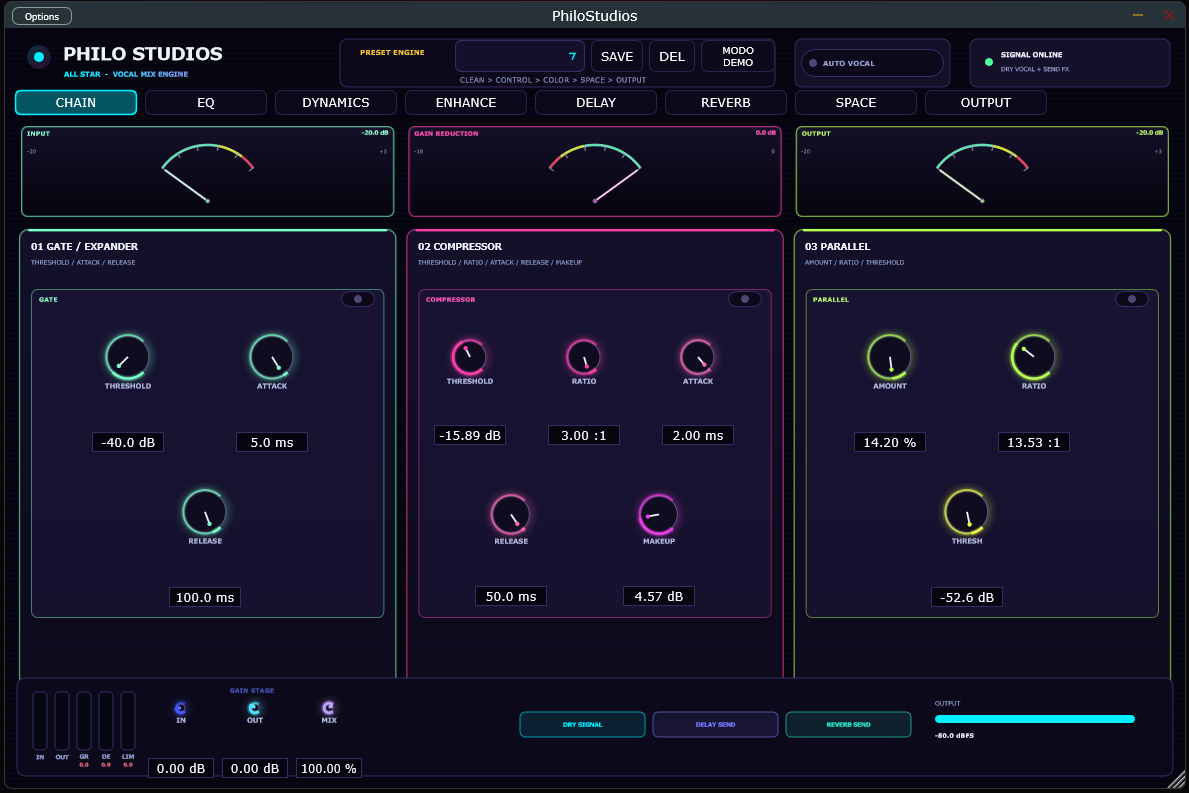1189x793 pixels.
Task: Select the REVERB tab
Action: (x=726, y=102)
